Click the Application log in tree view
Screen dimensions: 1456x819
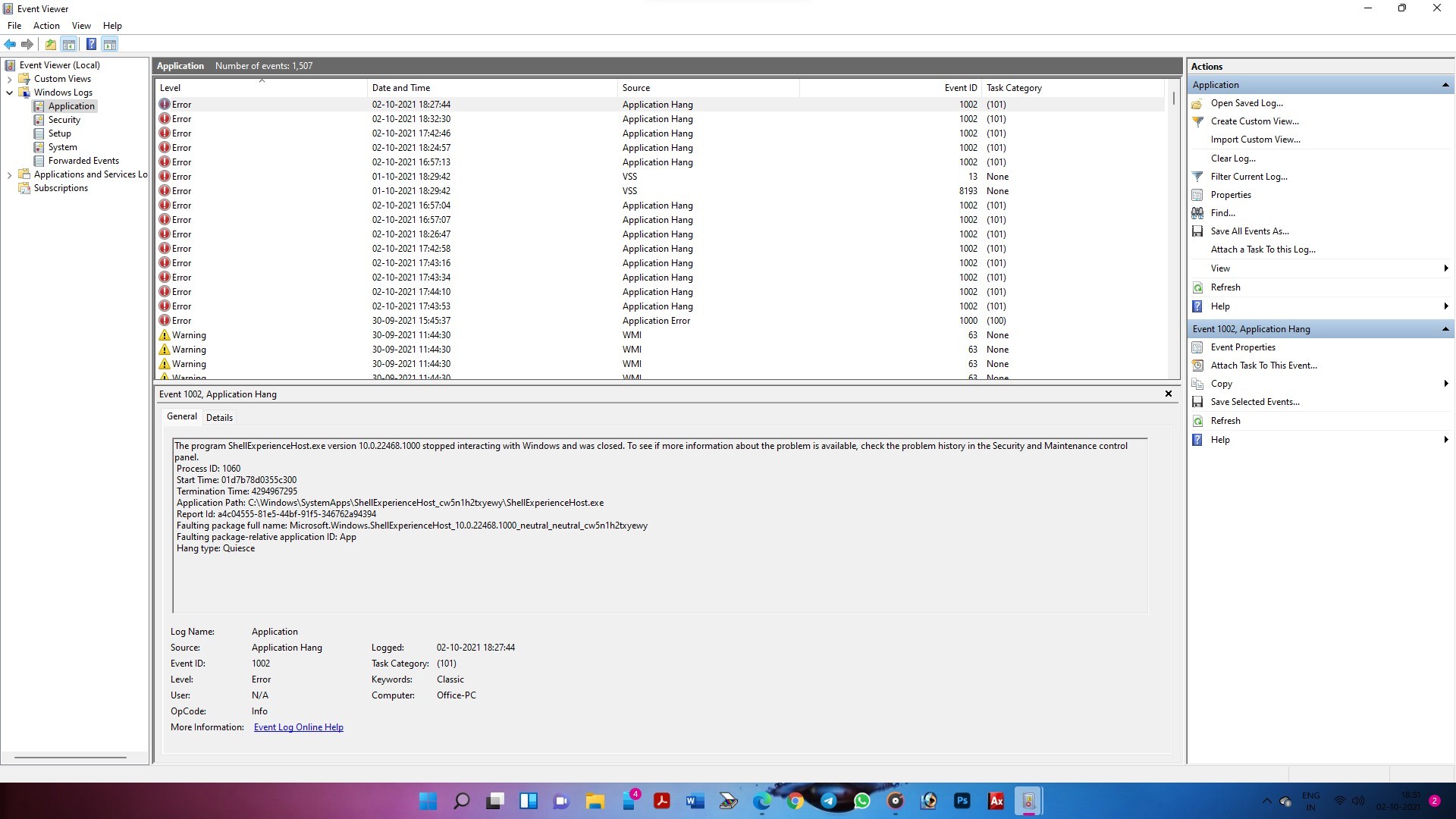point(71,106)
